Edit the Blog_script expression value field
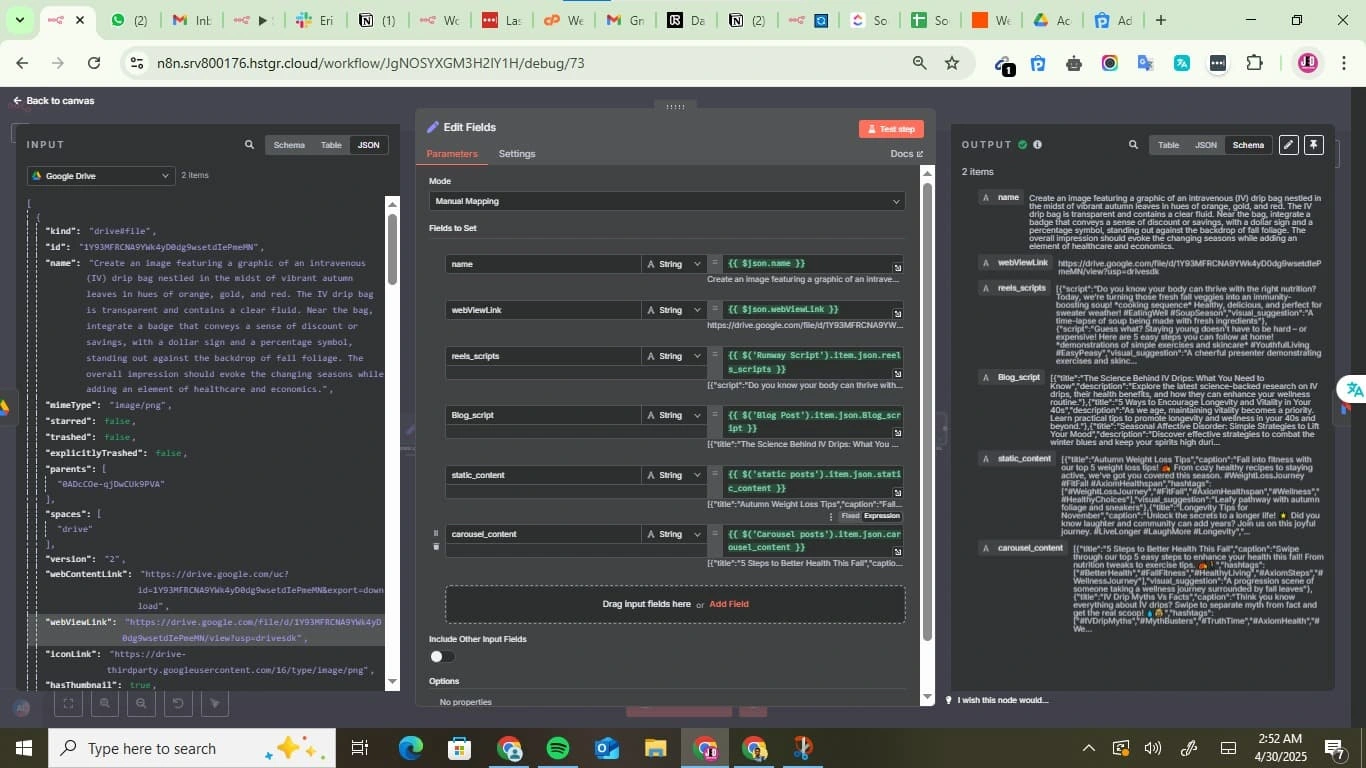Screen dimensions: 1366x768 coord(814,421)
